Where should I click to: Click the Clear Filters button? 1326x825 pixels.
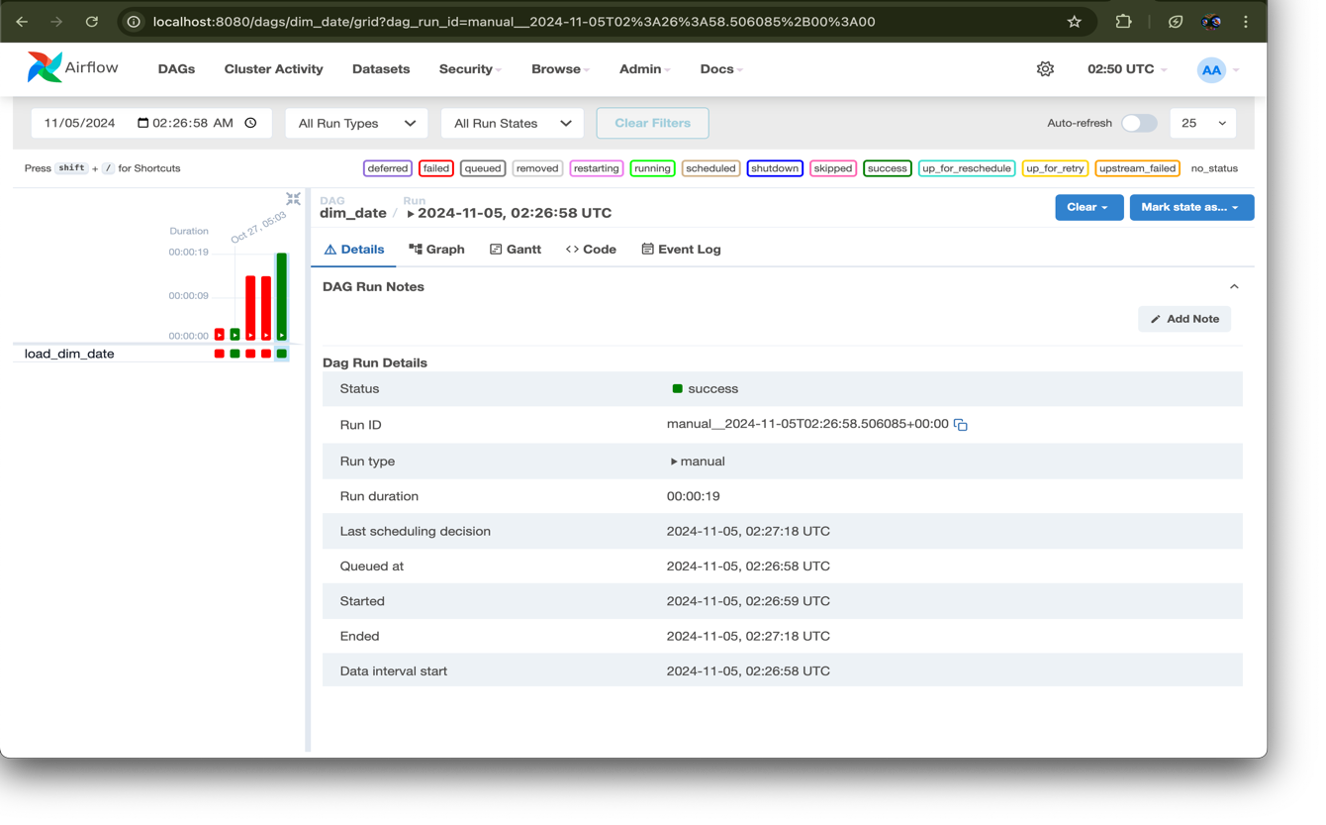tap(653, 123)
